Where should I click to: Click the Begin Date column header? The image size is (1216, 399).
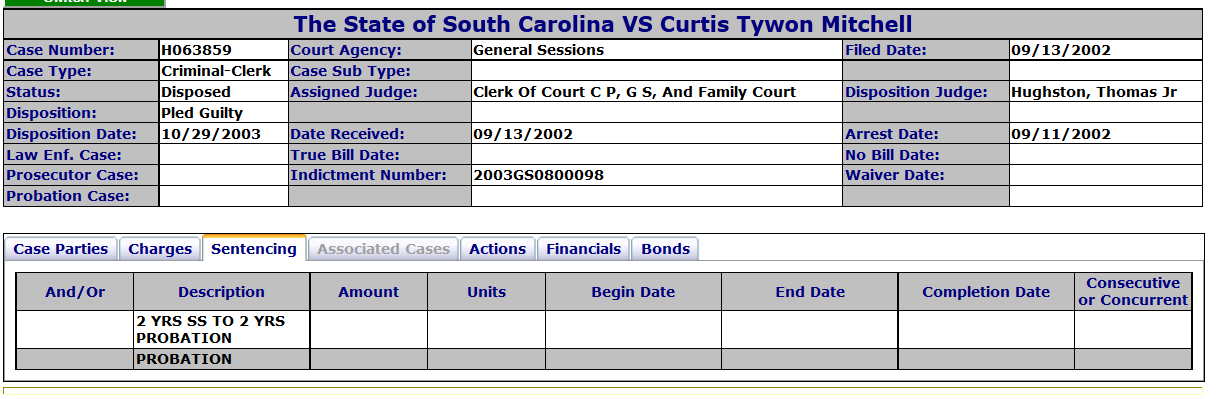click(633, 292)
